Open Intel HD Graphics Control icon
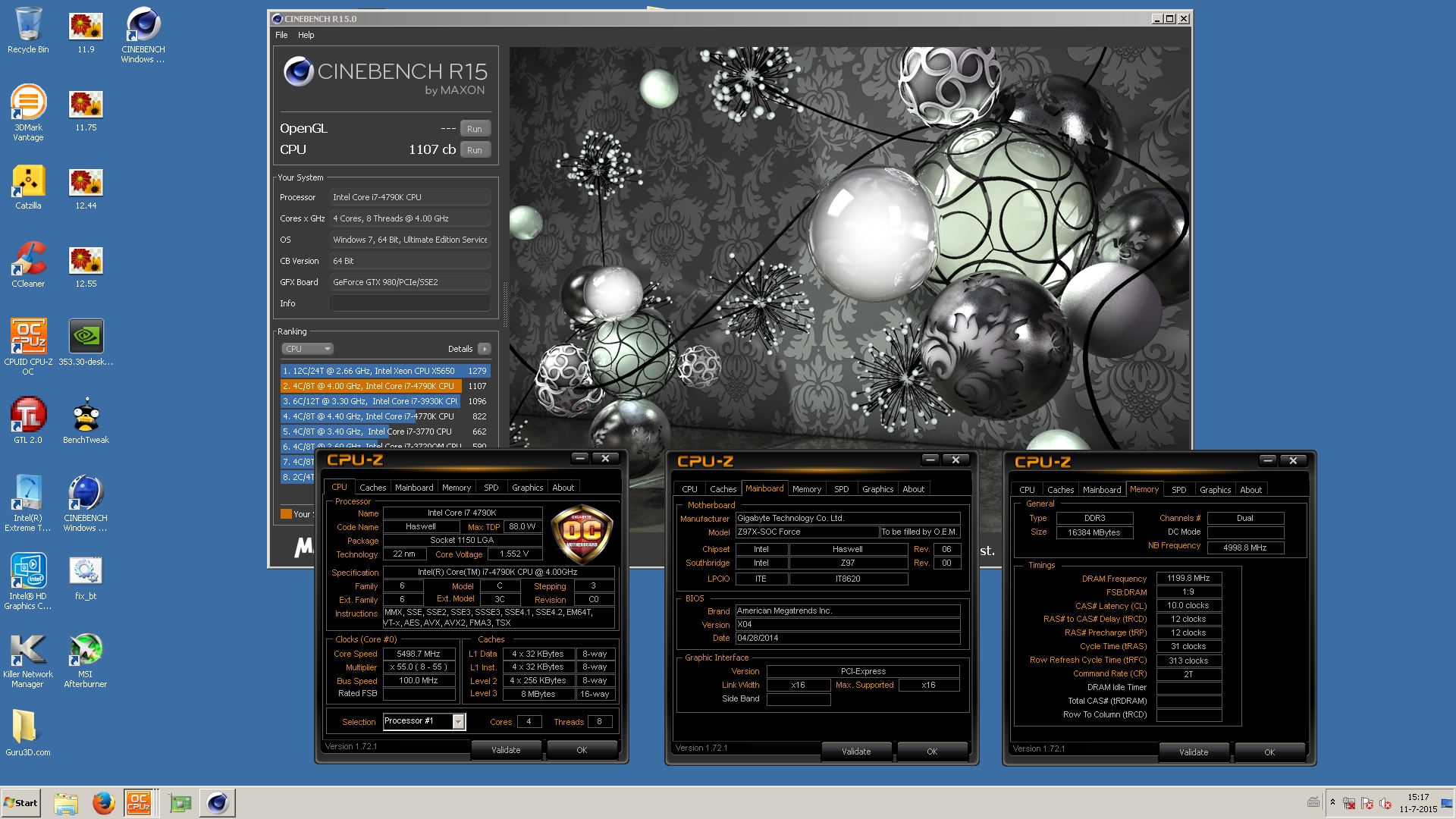1456x819 pixels. (x=28, y=582)
